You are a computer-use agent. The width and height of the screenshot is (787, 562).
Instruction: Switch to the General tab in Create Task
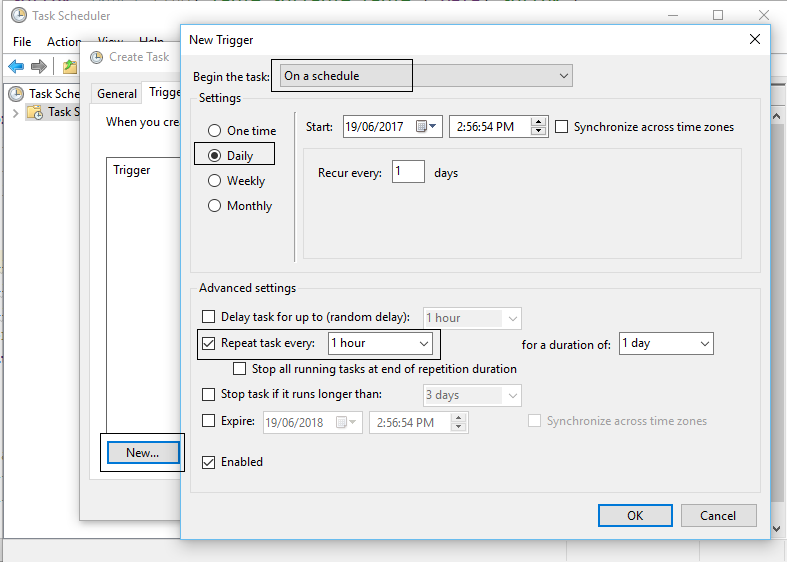click(x=116, y=94)
